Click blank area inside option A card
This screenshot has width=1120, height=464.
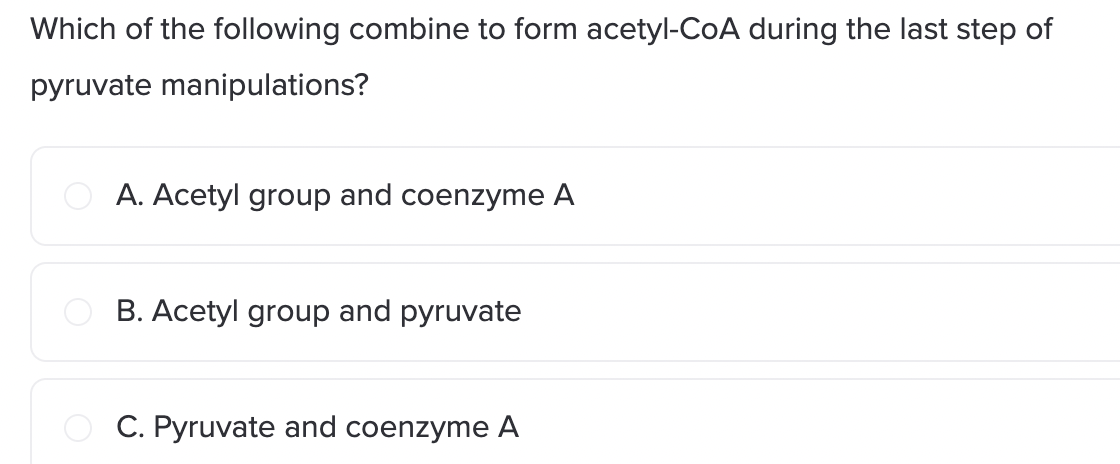coord(843,196)
